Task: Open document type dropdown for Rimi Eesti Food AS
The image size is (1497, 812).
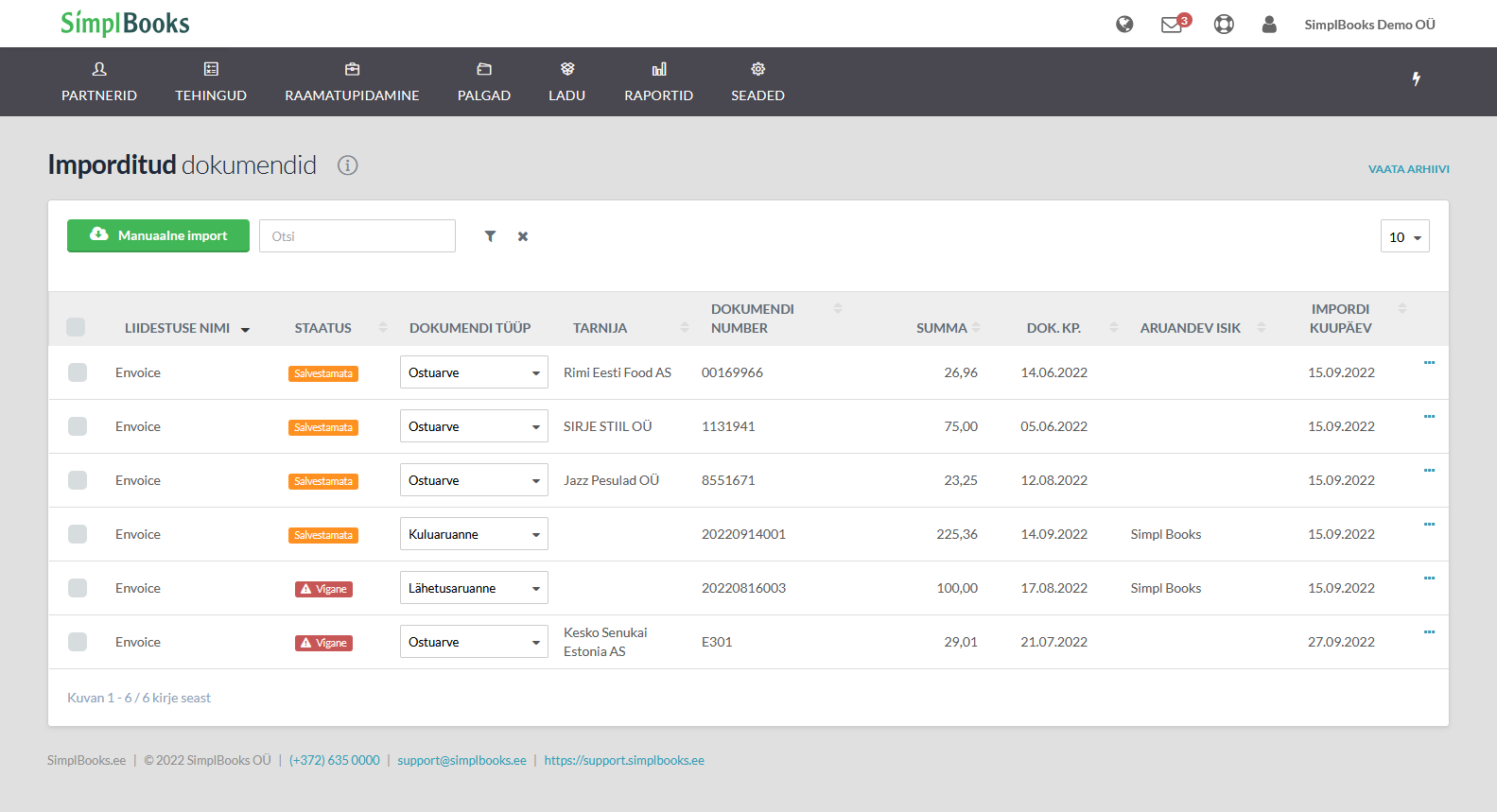Action: tap(474, 372)
